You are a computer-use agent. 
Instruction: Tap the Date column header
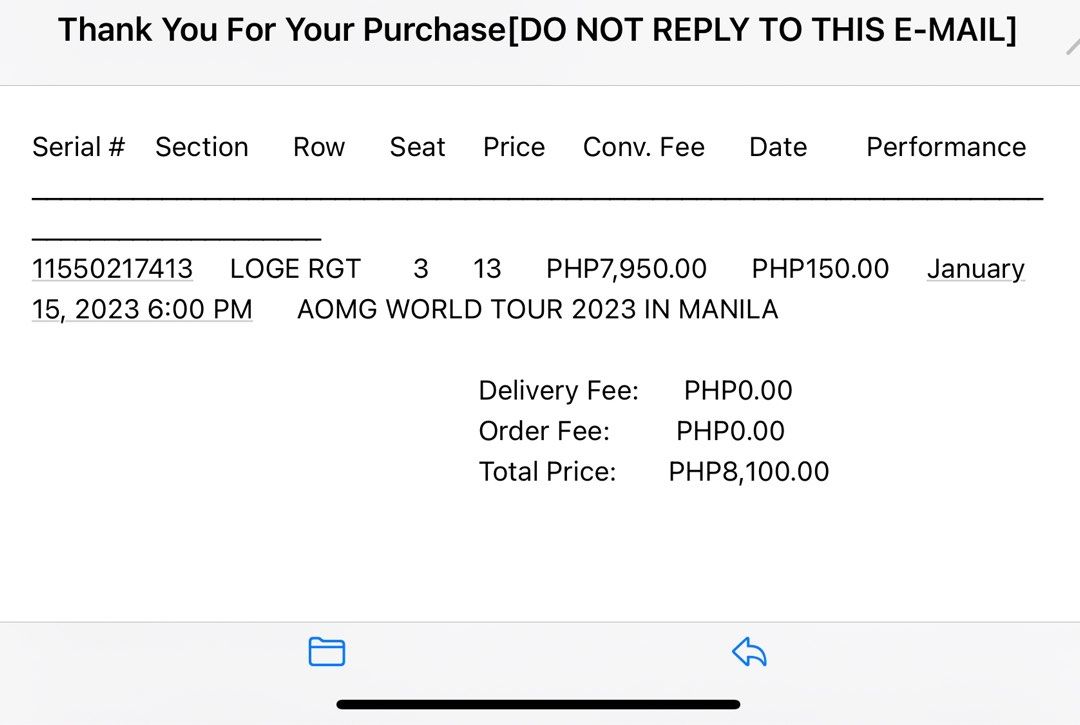click(778, 147)
